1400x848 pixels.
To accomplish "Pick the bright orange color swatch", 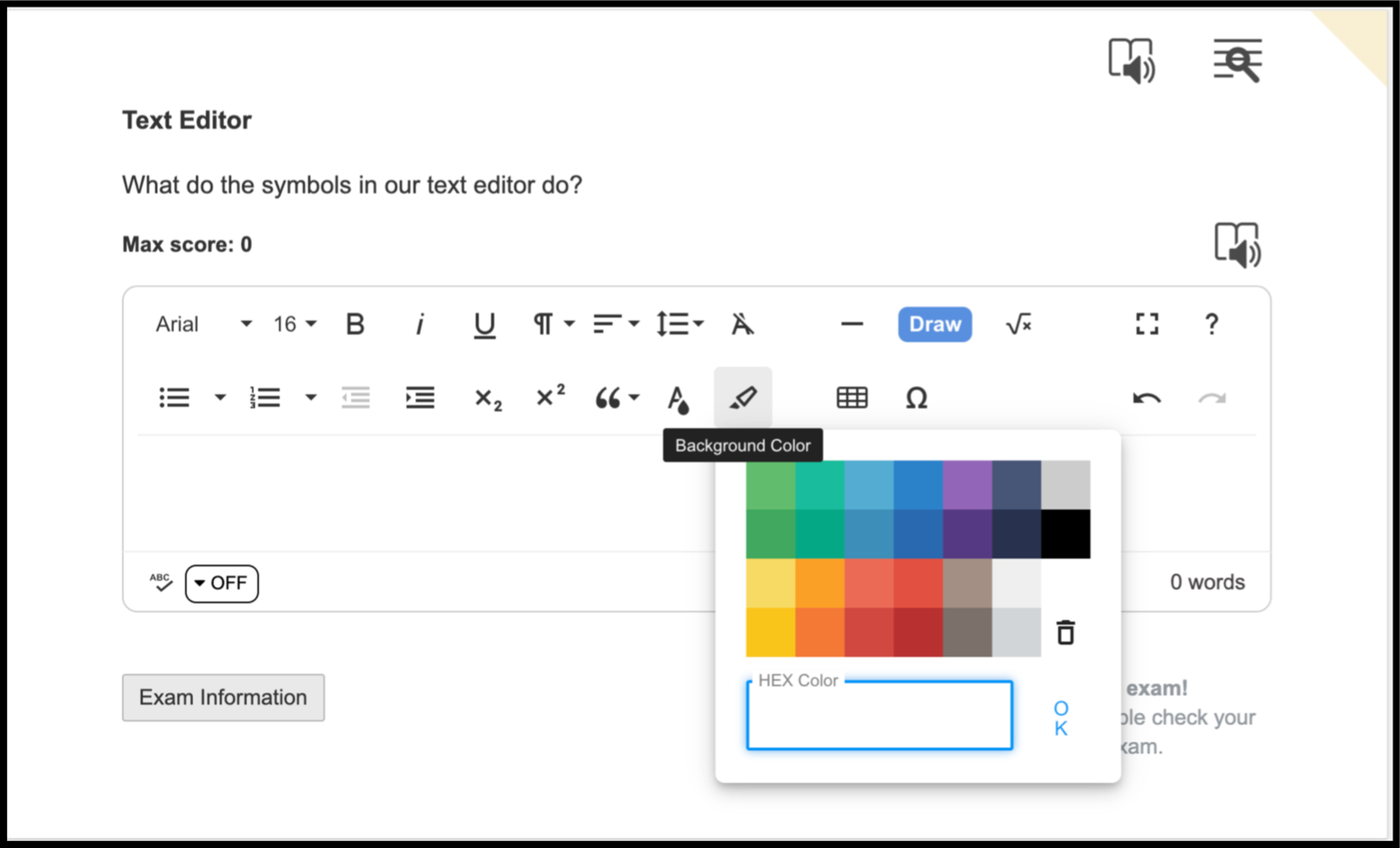I will pos(819,583).
